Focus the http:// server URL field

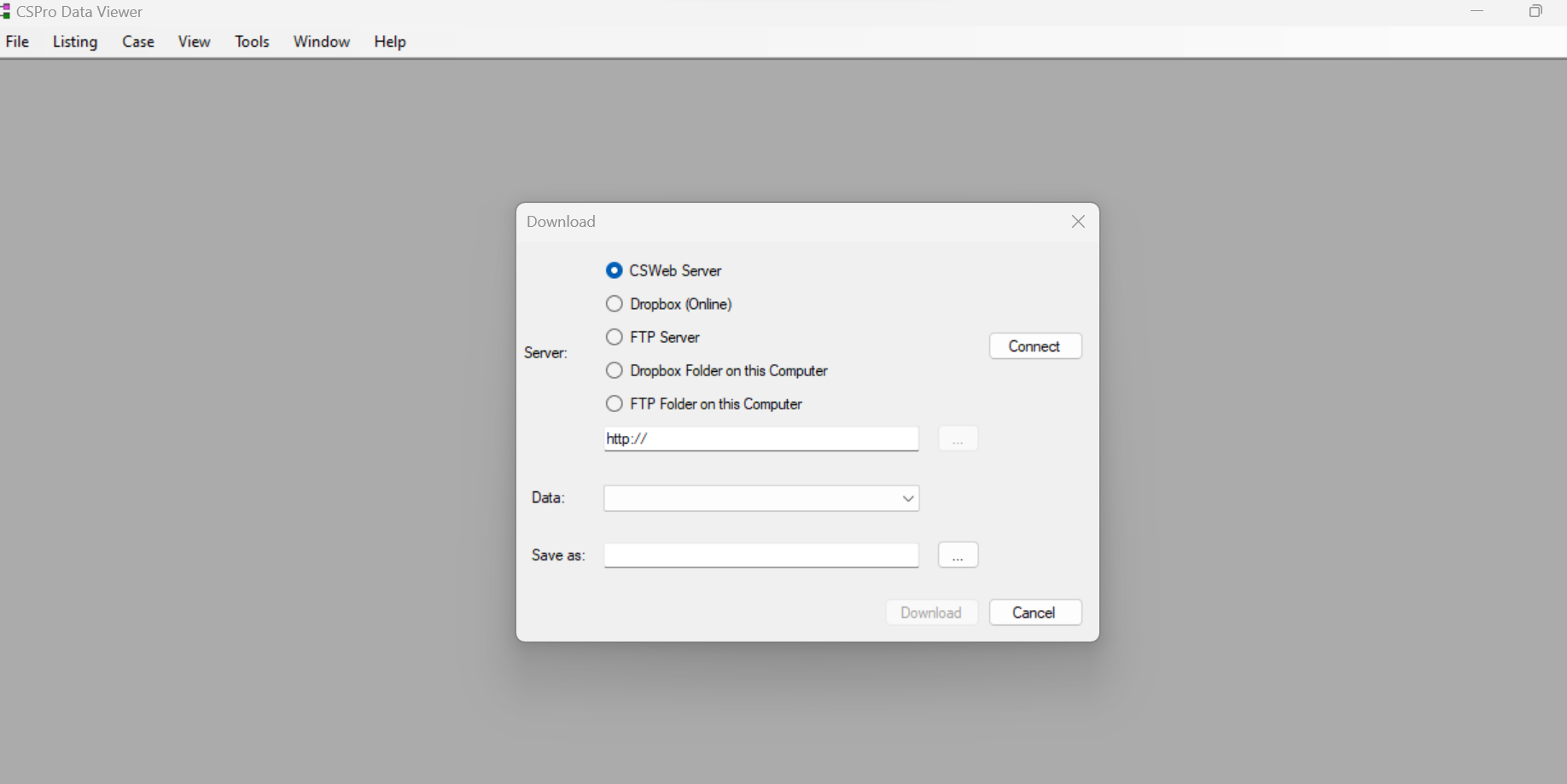761,438
